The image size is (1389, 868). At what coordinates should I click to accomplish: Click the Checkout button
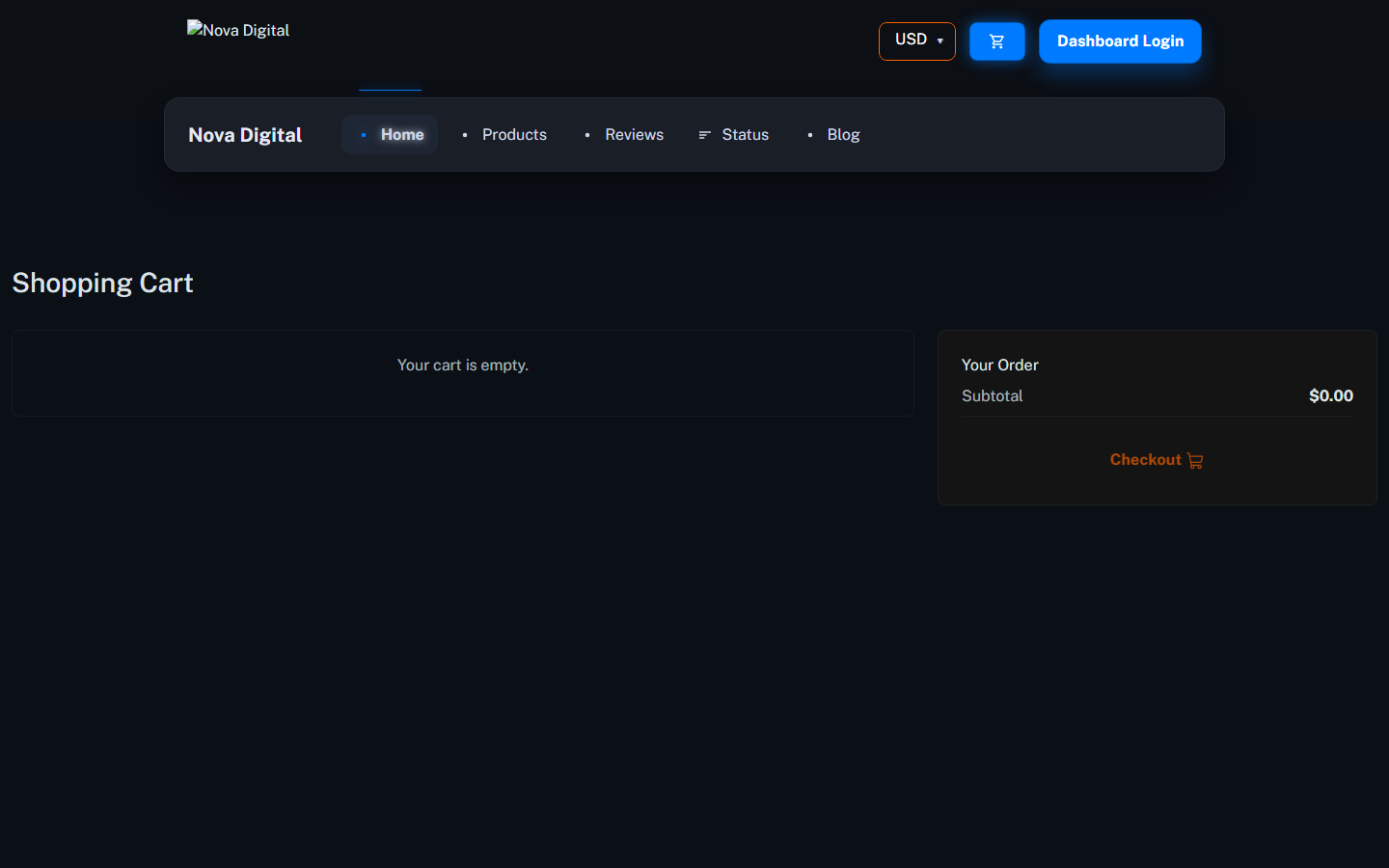pos(1157,460)
